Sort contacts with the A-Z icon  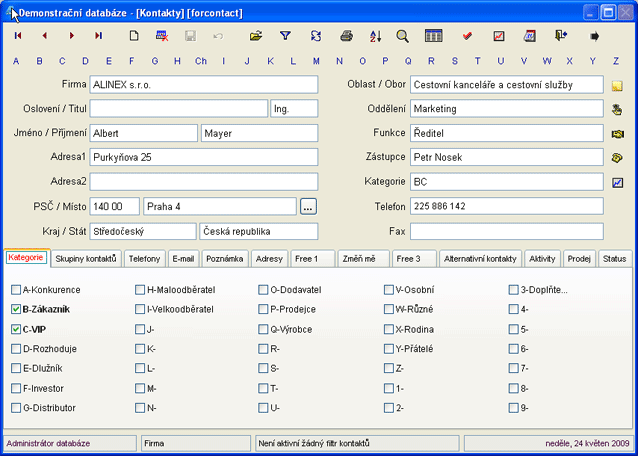tap(375, 36)
